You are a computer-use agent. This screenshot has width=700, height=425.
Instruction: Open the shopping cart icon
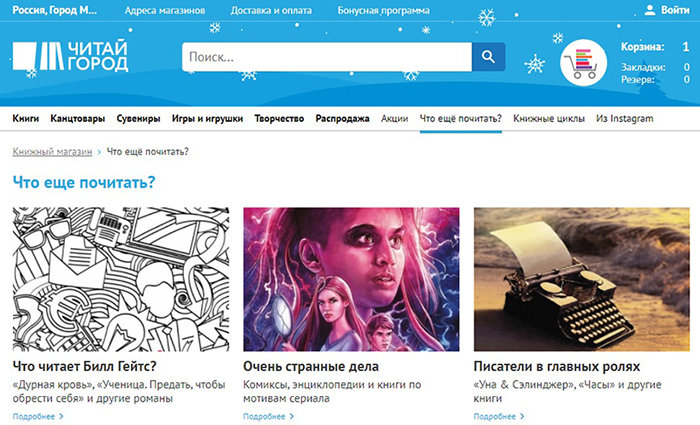pos(583,62)
